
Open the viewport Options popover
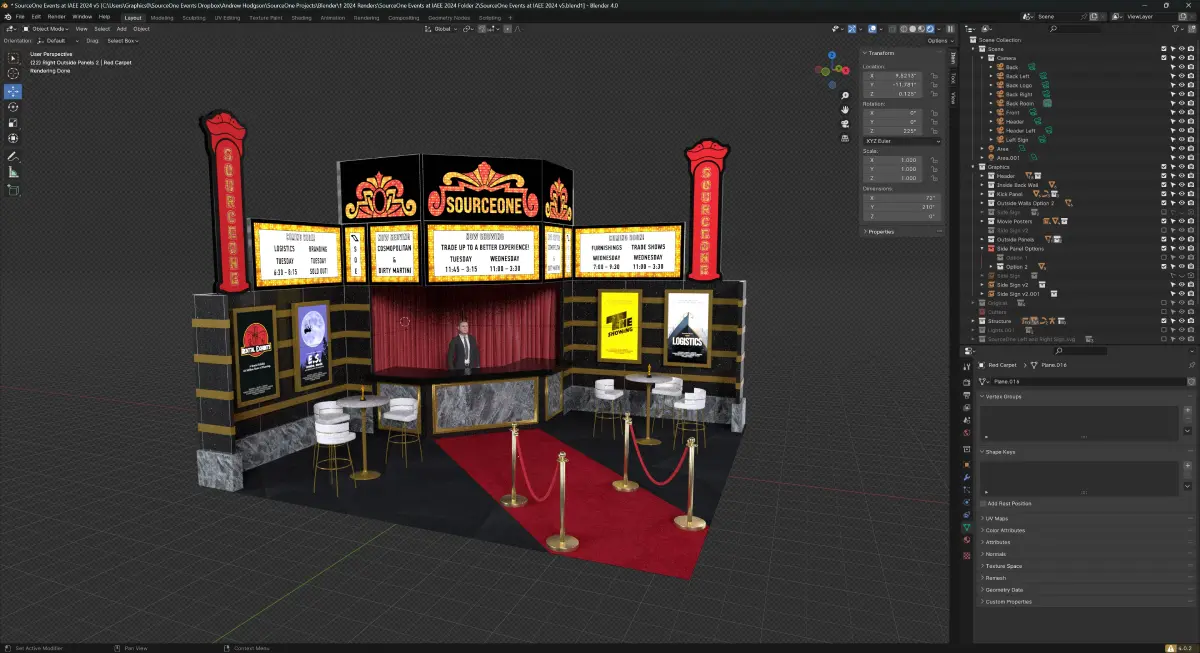[939, 41]
